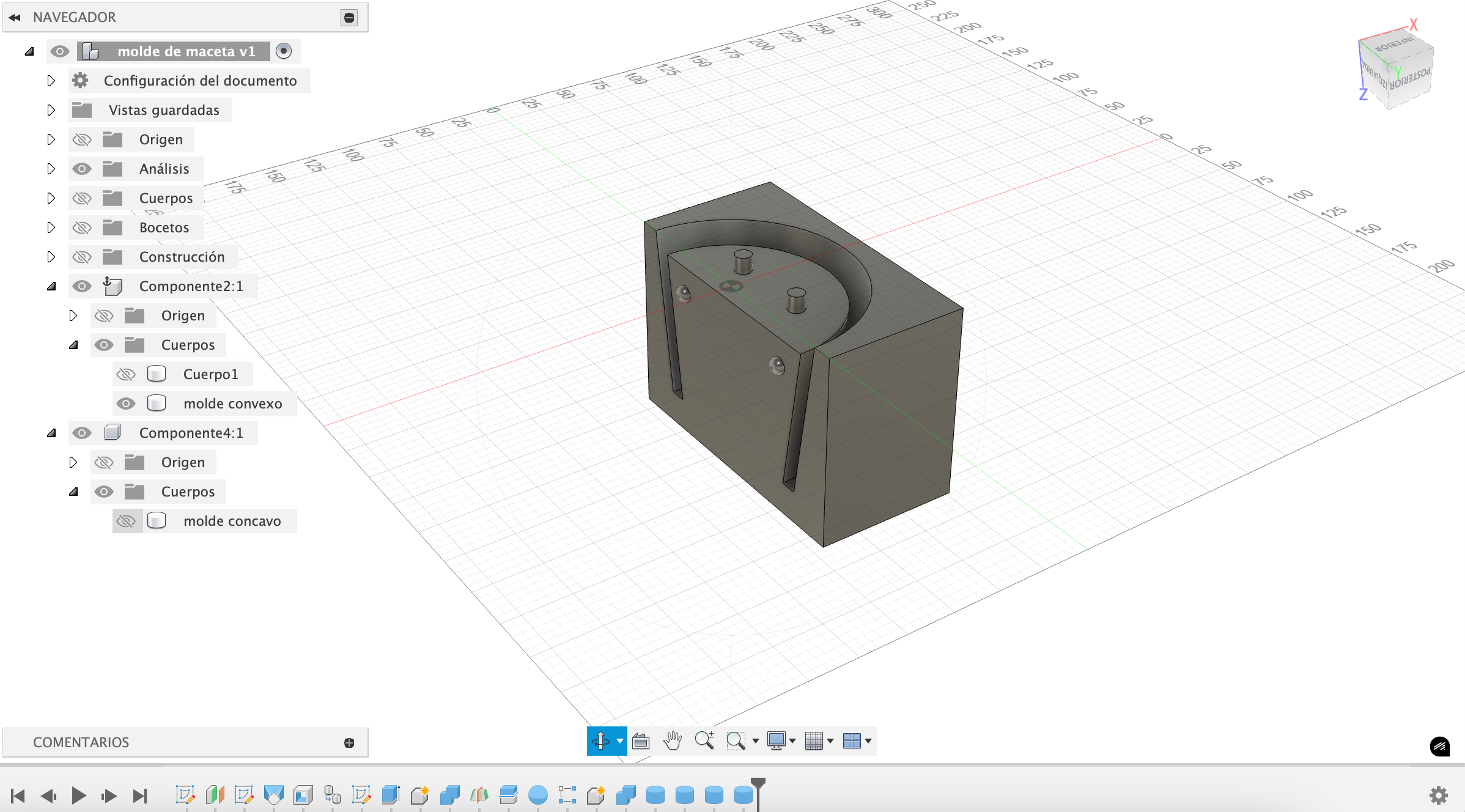Expand the COMENTARIOS panel
Screen dimensions: 1465x812
pos(349,742)
